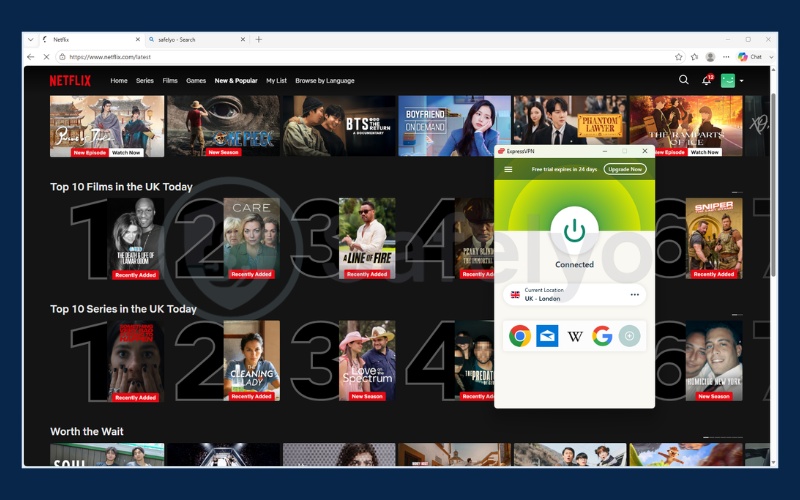Open Copilot Chat in browser
The width and height of the screenshot is (800, 500).
[x=749, y=57]
